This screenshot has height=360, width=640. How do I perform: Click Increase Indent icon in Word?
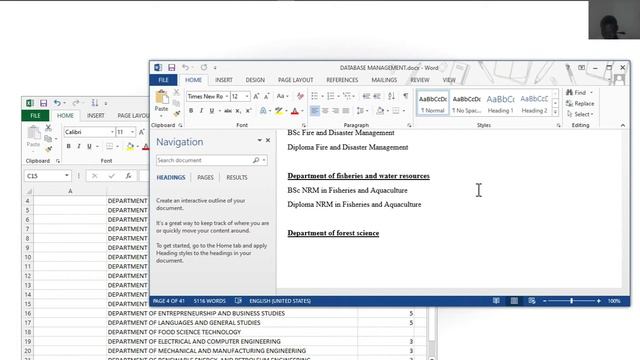(x=377, y=96)
